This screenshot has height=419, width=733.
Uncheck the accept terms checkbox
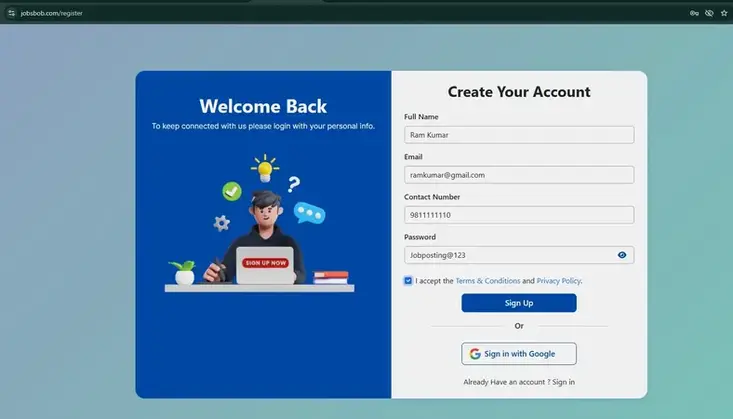point(408,281)
